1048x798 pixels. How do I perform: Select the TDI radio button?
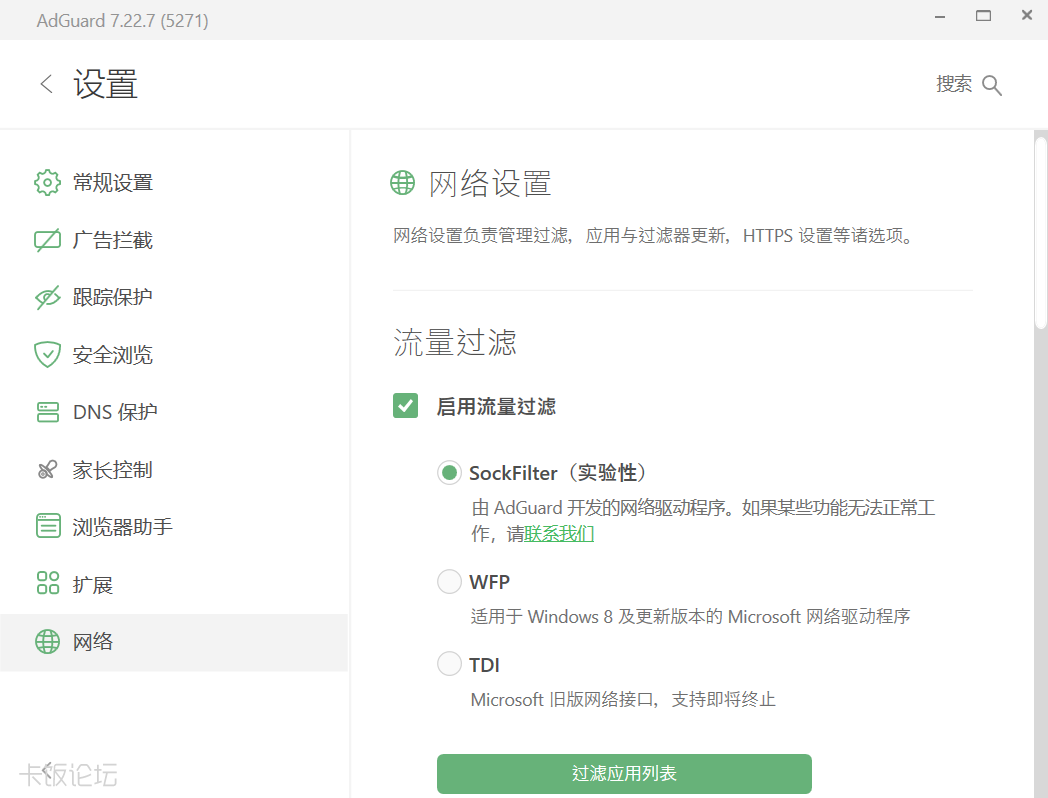(449, 664)
